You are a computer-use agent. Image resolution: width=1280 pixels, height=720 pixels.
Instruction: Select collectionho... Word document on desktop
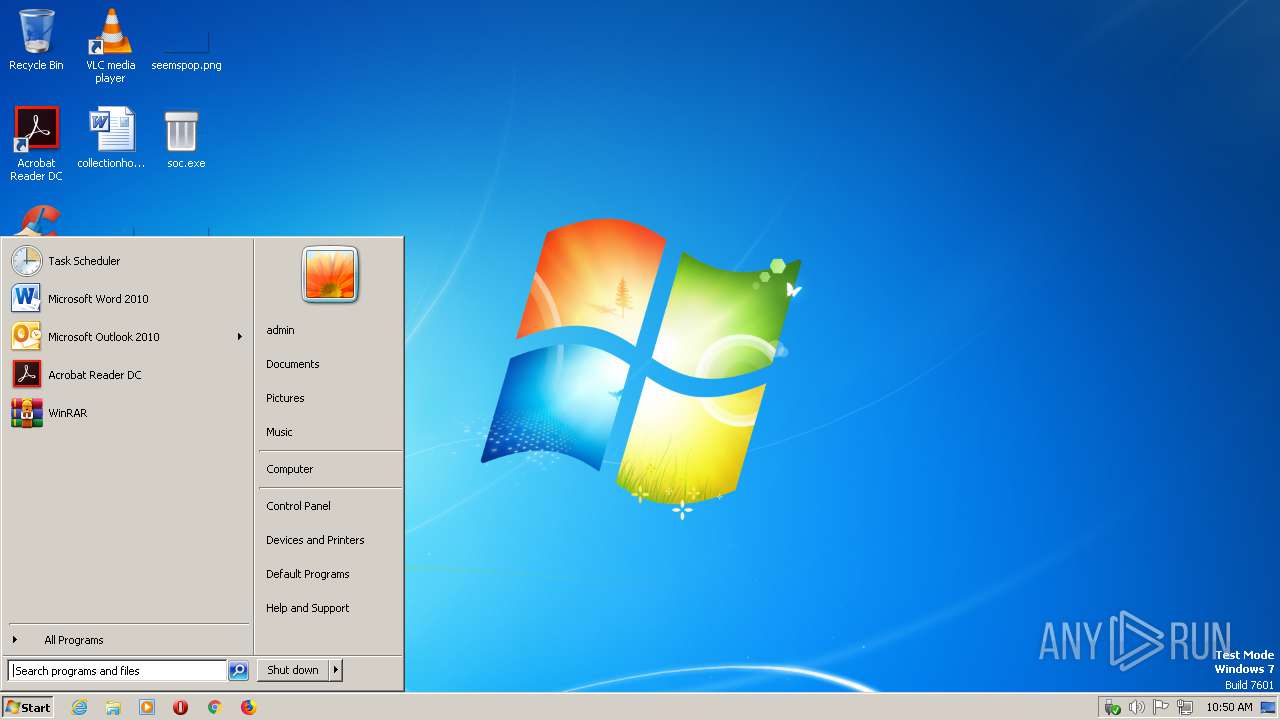pyautogui.click(x=111, y=138)
